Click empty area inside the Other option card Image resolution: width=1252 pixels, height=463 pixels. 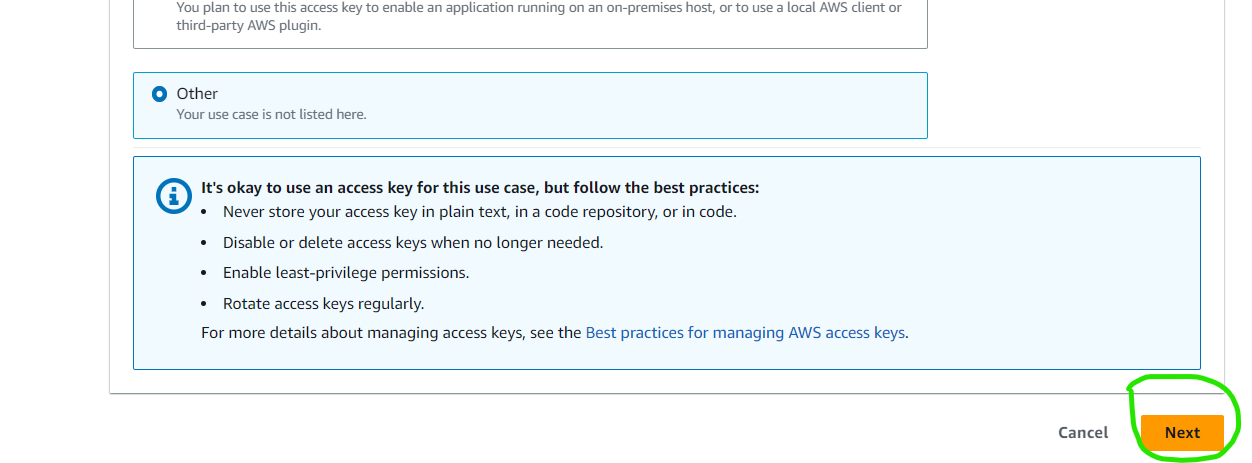click(x=650, y=105)
